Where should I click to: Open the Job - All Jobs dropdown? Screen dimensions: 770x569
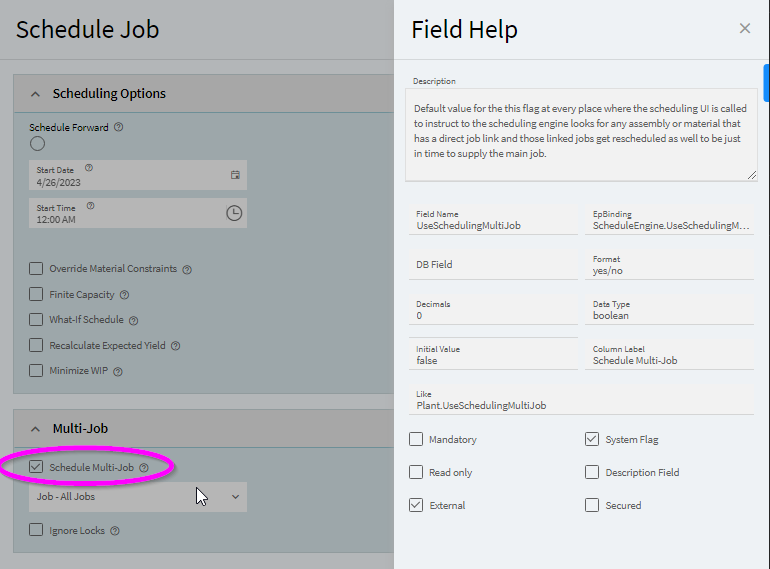click(137, 496)
